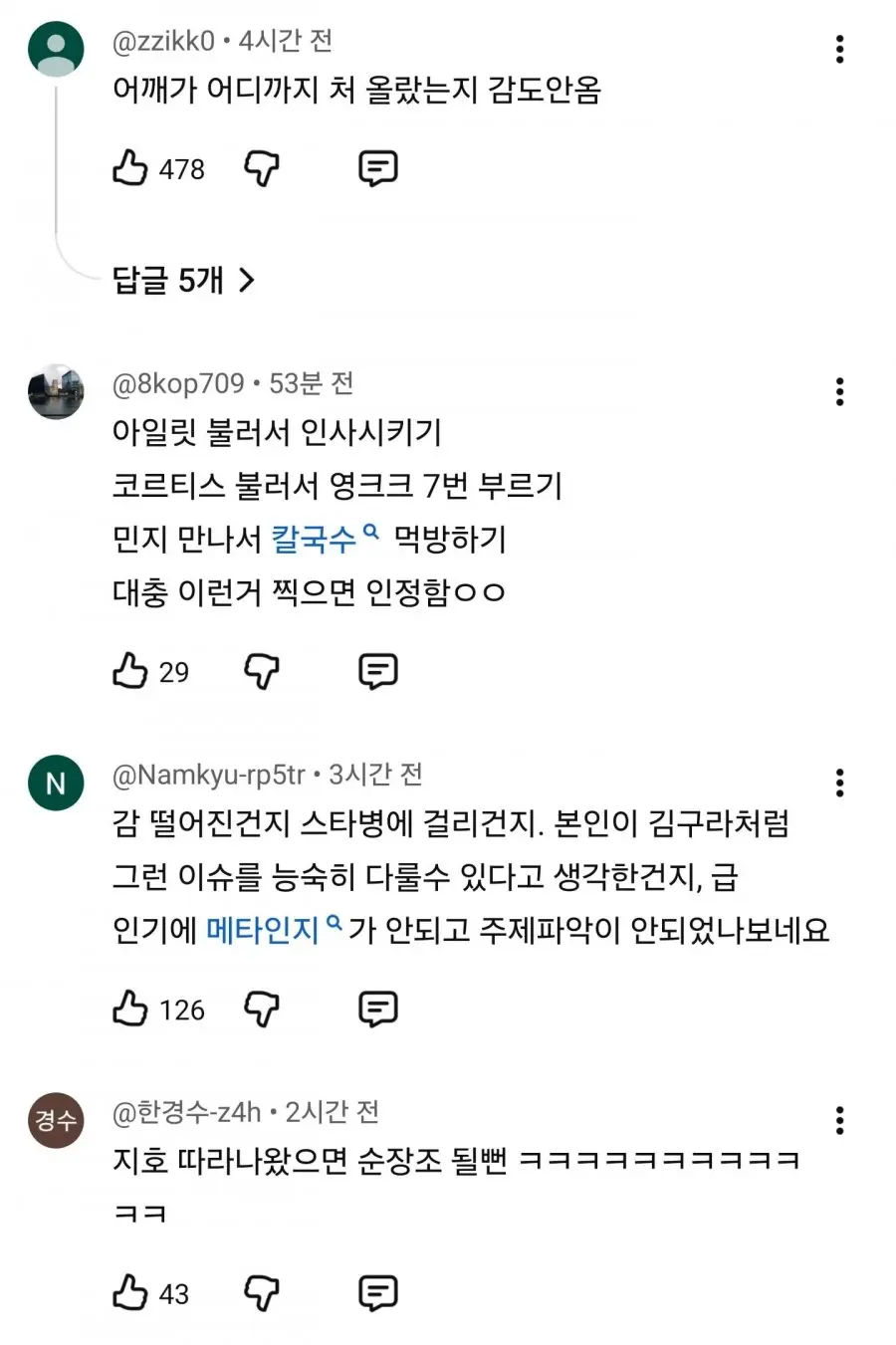This screenshot has width=896, height=1345.
Task: Dislike the comment by @zzikk0
Action: (x=262, y=168)
